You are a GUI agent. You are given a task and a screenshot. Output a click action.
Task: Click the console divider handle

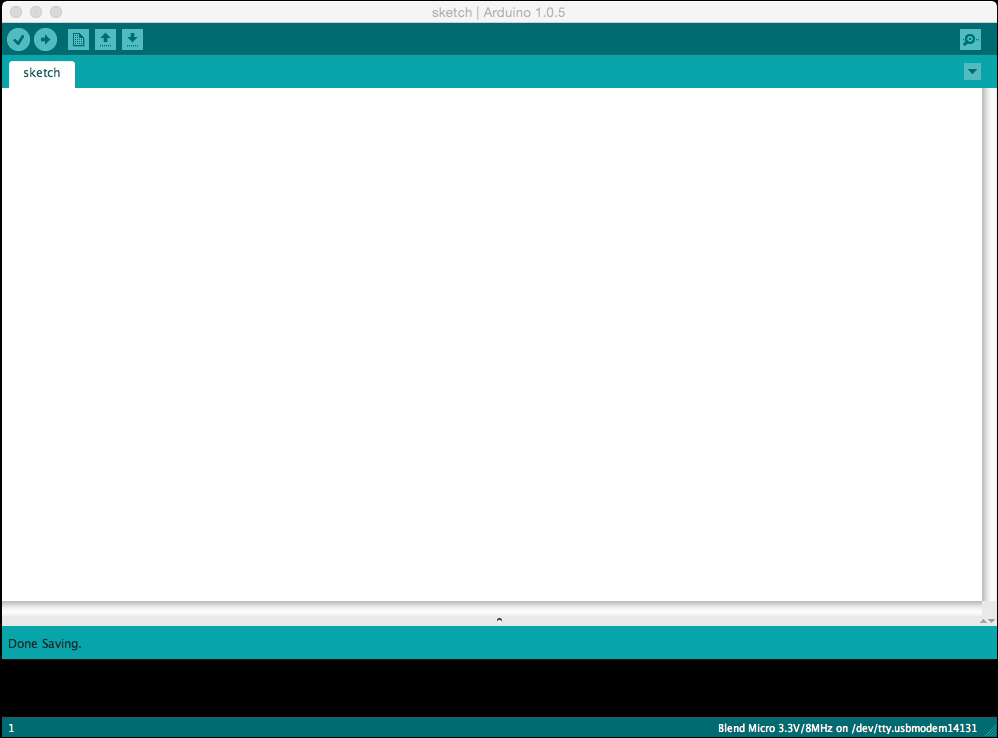click(499, 620)
